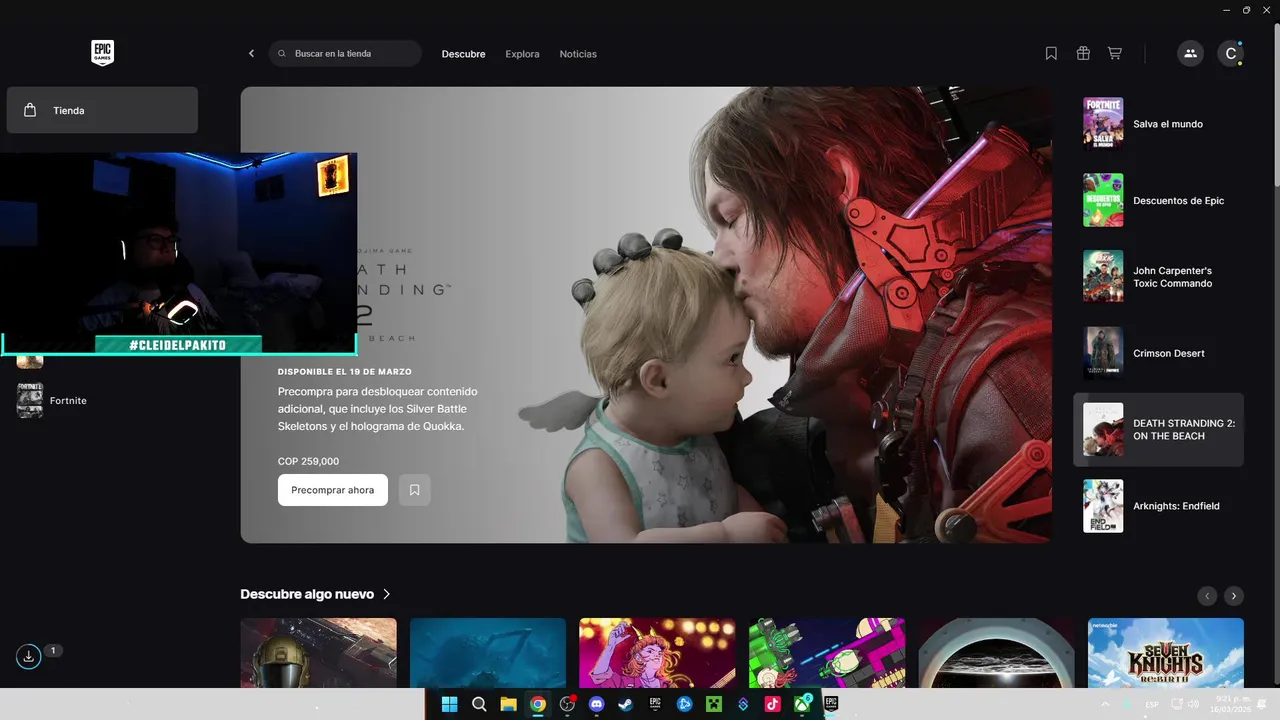Expand the Descubre algo nuevo section
Image resolution: width=1280 pixels, height=720 pixels.
point(315,594)
